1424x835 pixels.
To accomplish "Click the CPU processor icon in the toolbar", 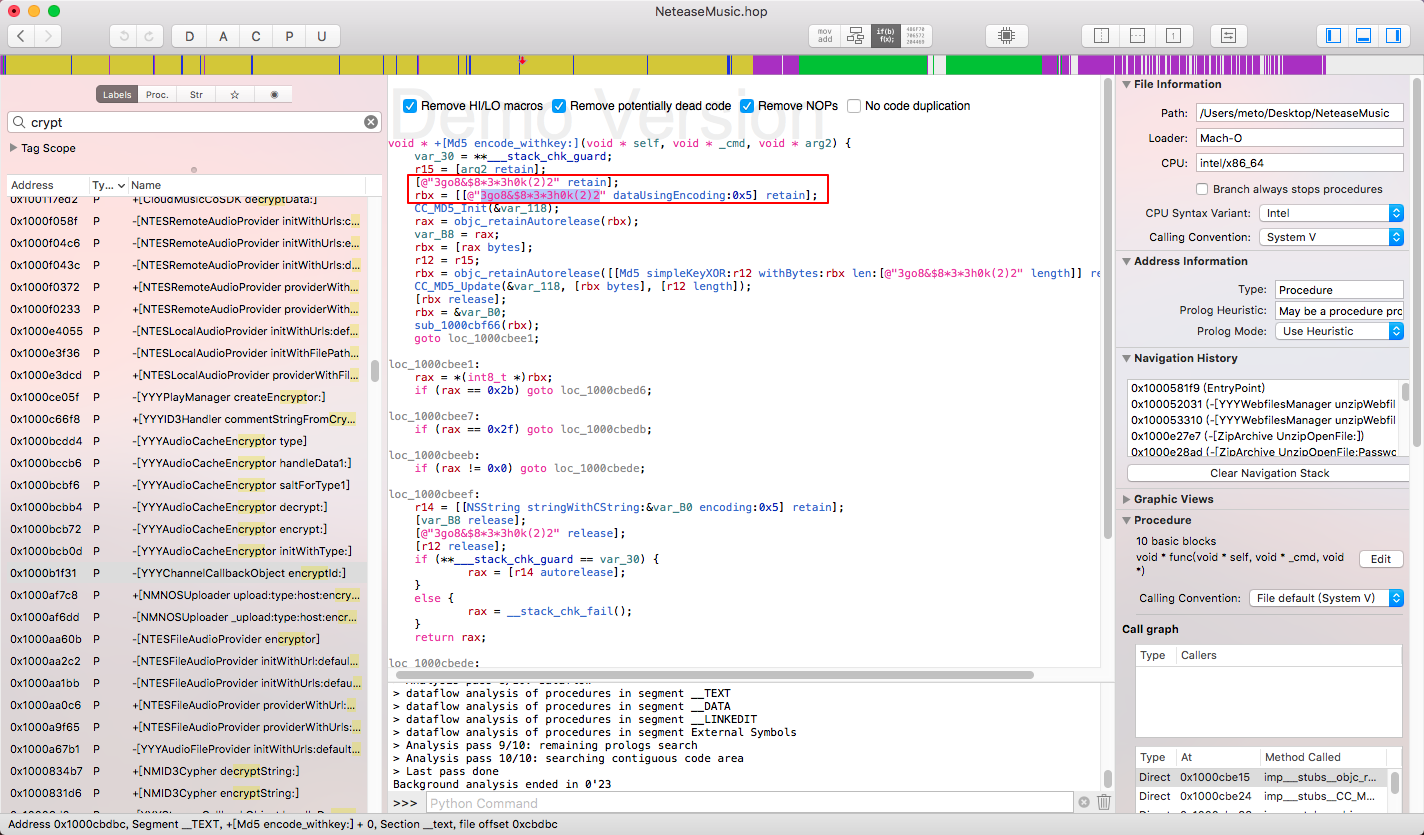I will click(1006, 35).
